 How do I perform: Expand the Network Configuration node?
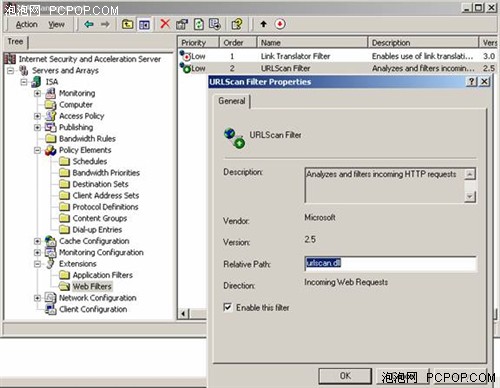(38, 298)
